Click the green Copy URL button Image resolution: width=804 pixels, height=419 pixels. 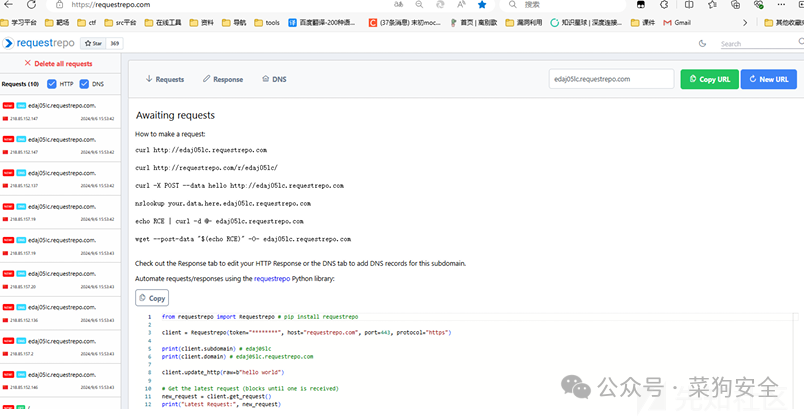[710, 79]
